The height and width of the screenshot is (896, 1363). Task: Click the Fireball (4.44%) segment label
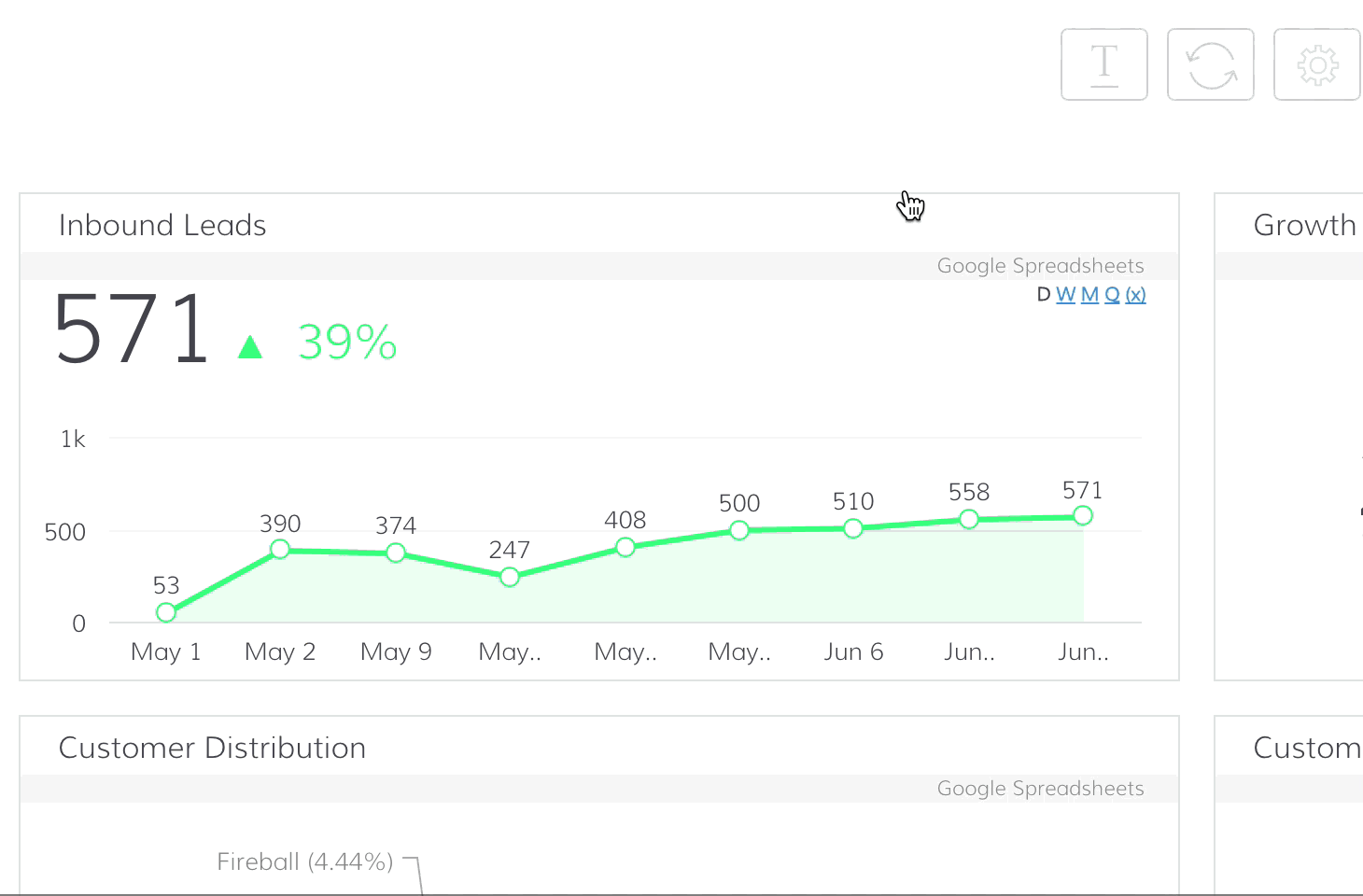(305, 861)
